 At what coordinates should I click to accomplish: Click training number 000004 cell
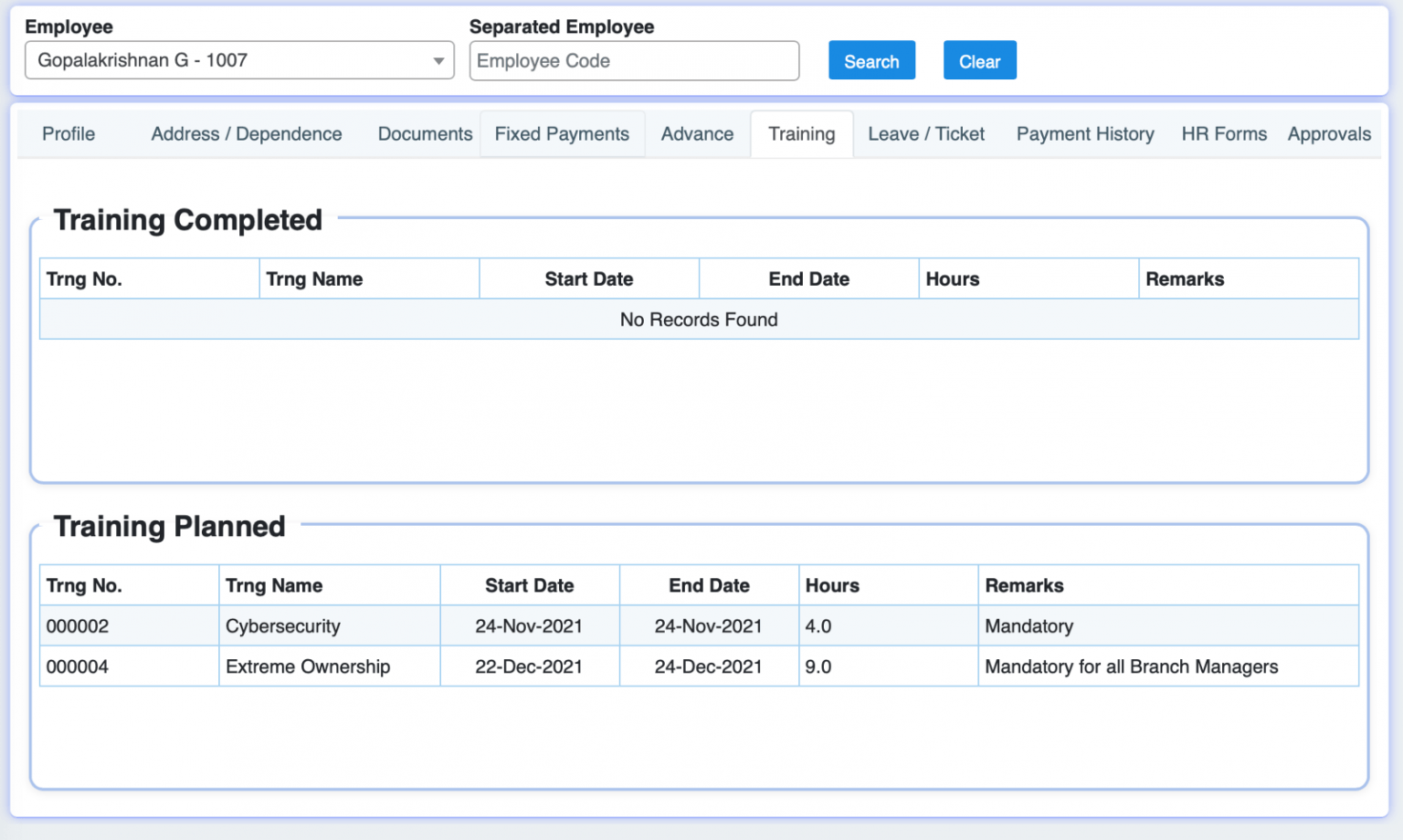click(78, 667)
